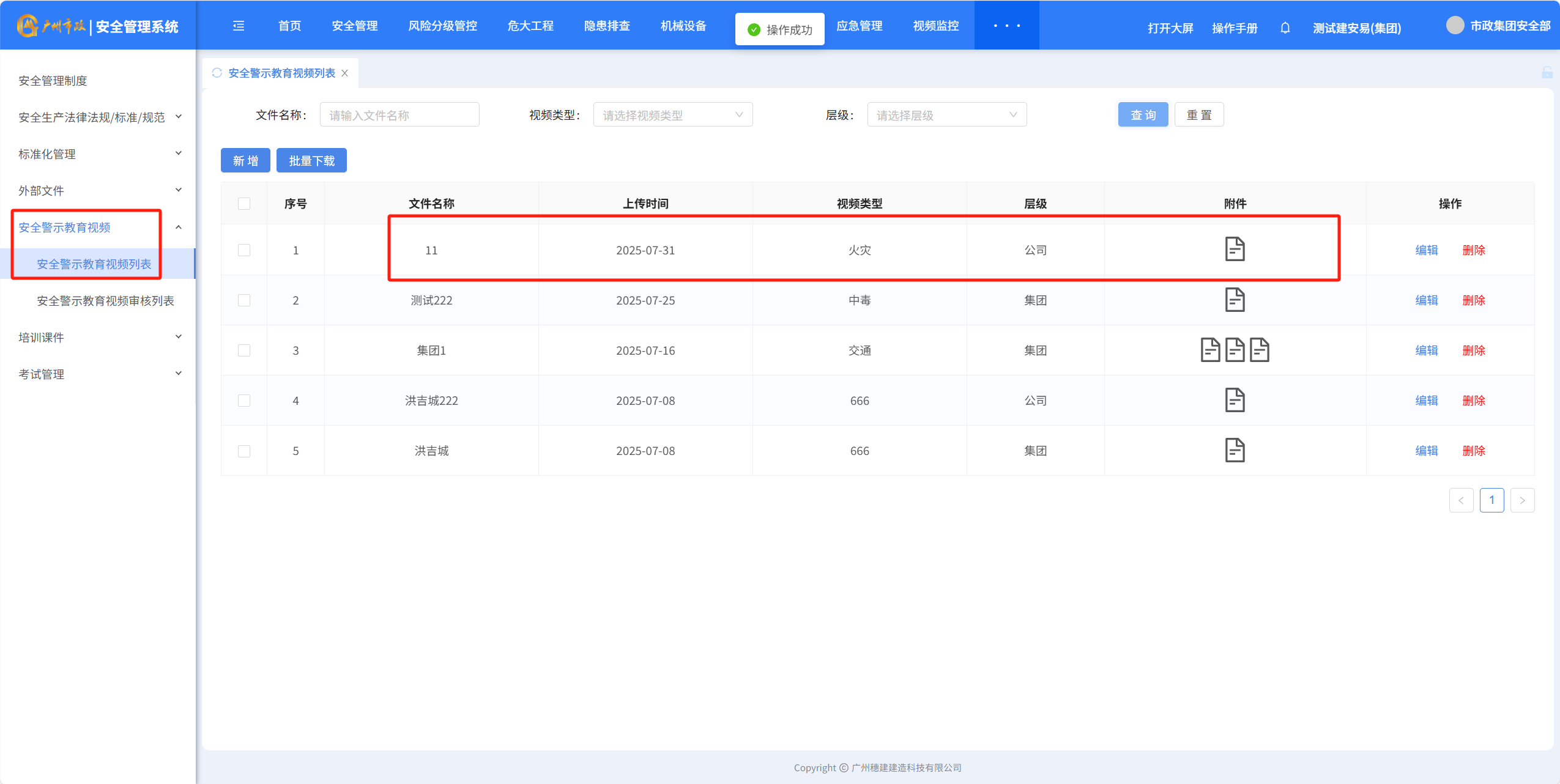Switch to 应急管理 top menu
The height and width of the screenshot is (784, 1560).
859,26
